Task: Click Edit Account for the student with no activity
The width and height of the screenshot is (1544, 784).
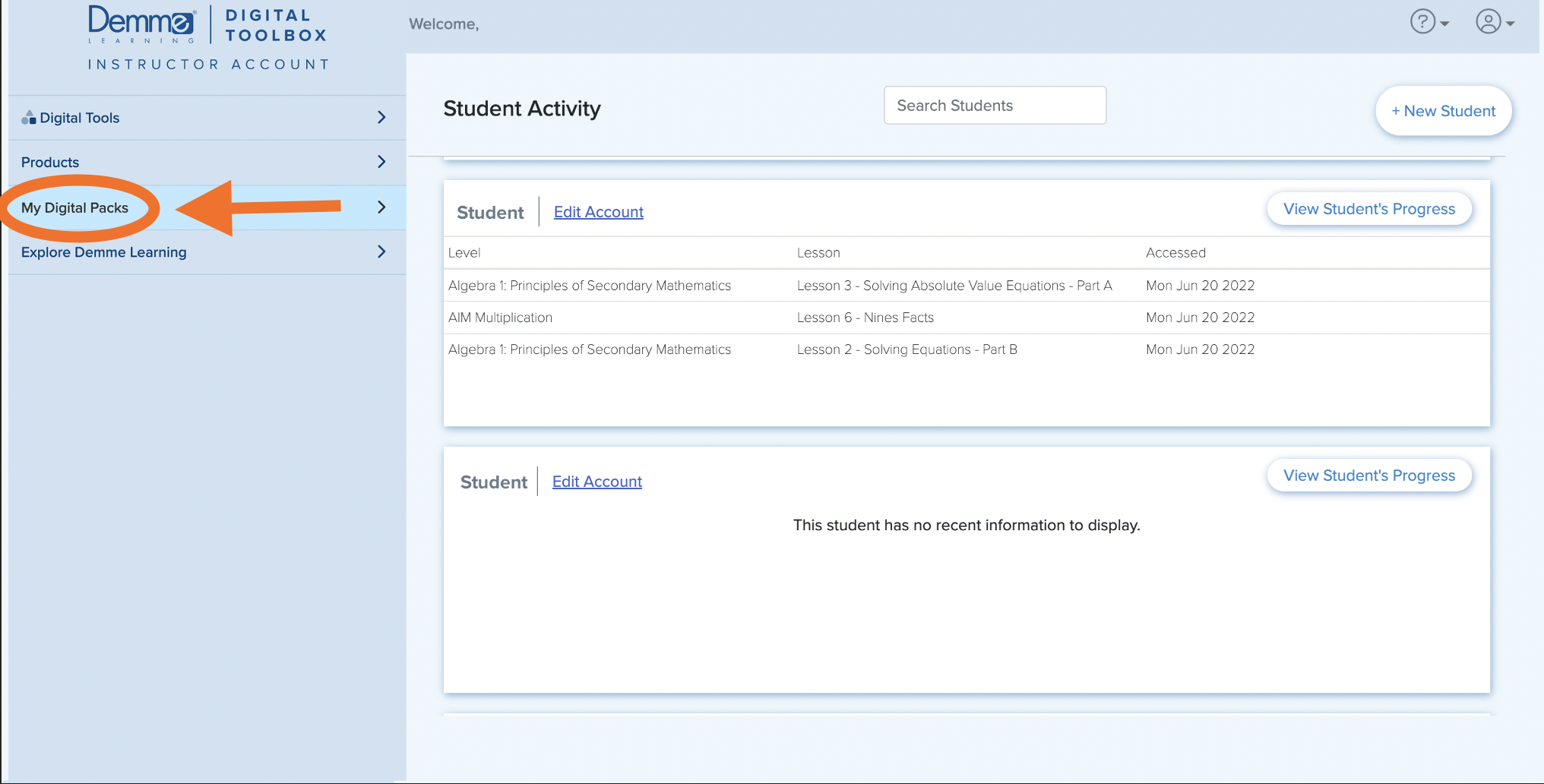Action: 596,481
